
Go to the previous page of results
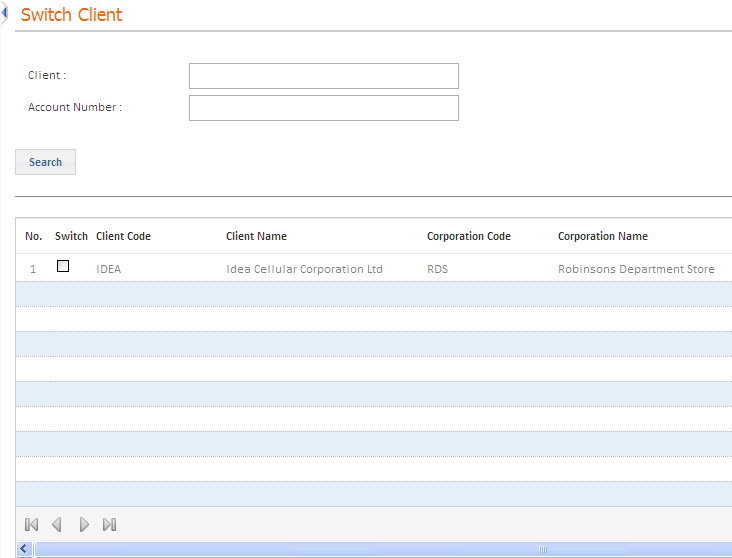[57, 524]
